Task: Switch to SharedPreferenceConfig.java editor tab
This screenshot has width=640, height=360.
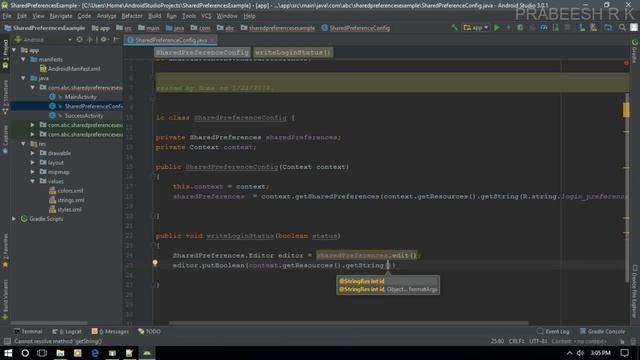Action: 170,40
